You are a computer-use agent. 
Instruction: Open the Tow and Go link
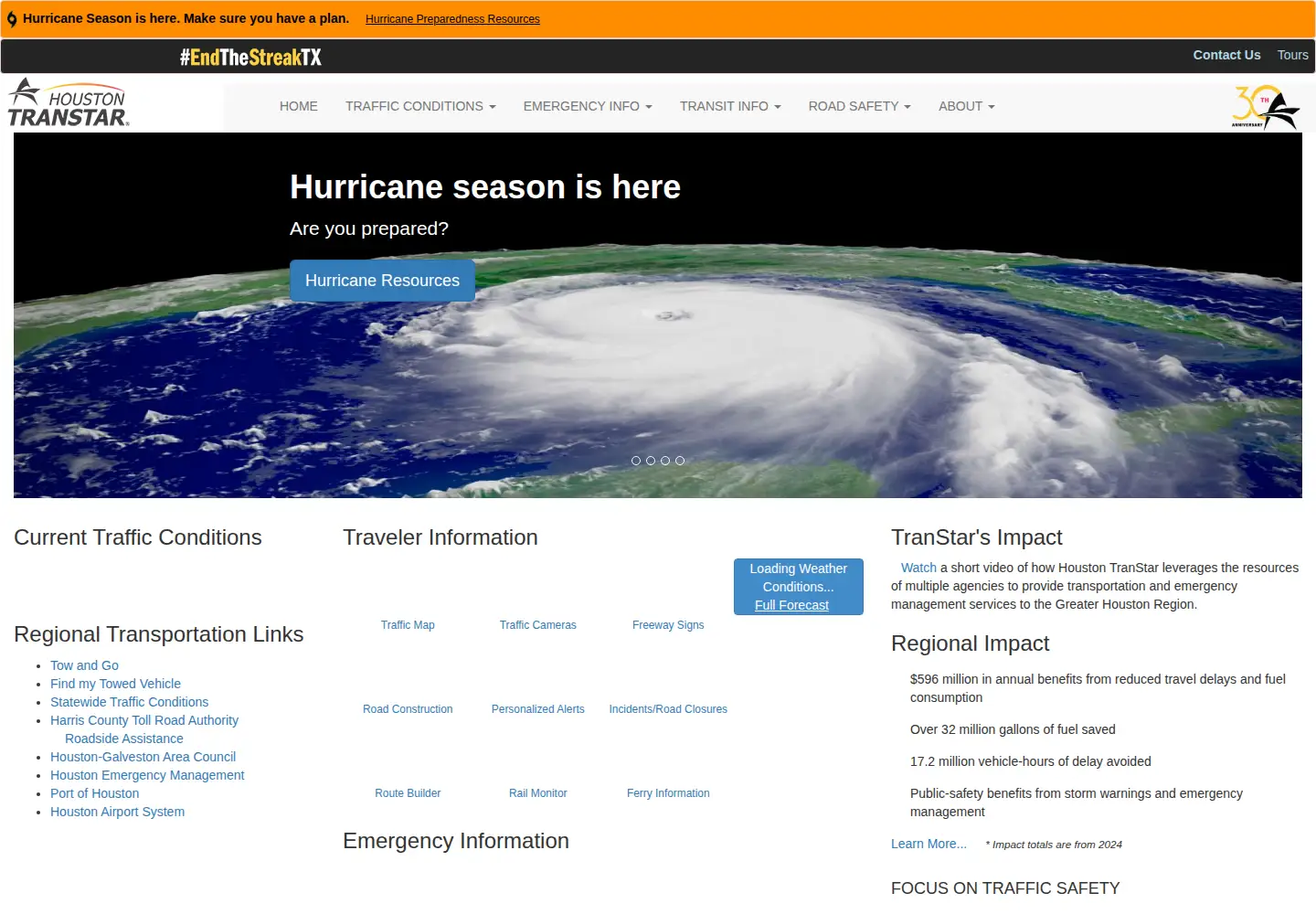pyautogui.click(x=84, y=665)
